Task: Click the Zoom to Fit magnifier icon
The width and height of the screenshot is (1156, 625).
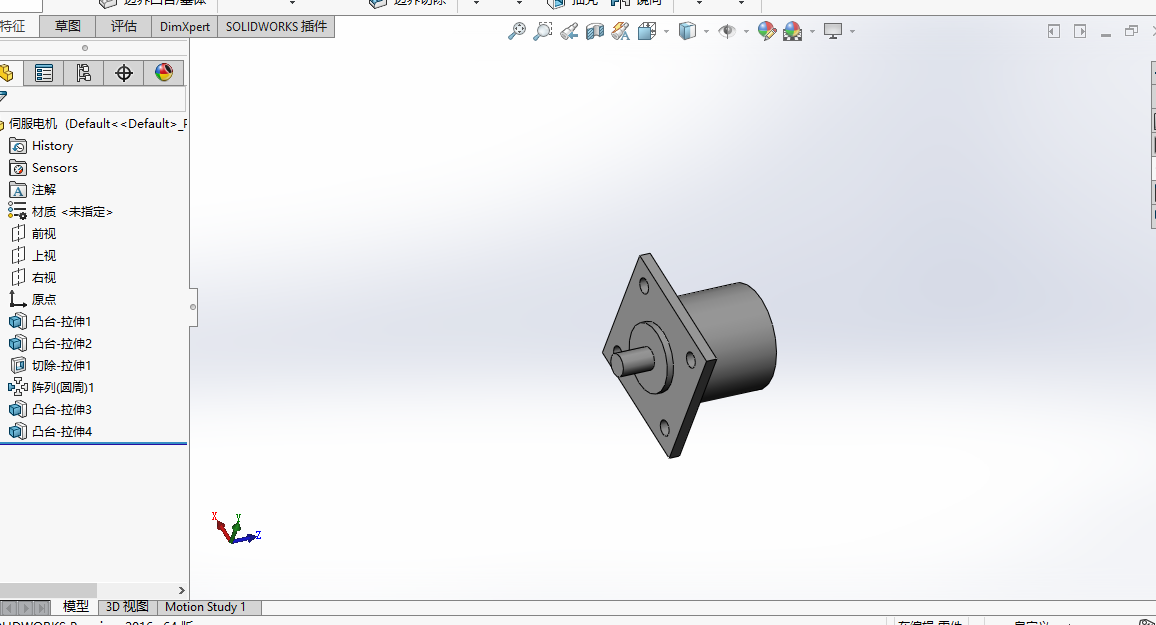Action: pyautogui.click(x=517, y=31)
